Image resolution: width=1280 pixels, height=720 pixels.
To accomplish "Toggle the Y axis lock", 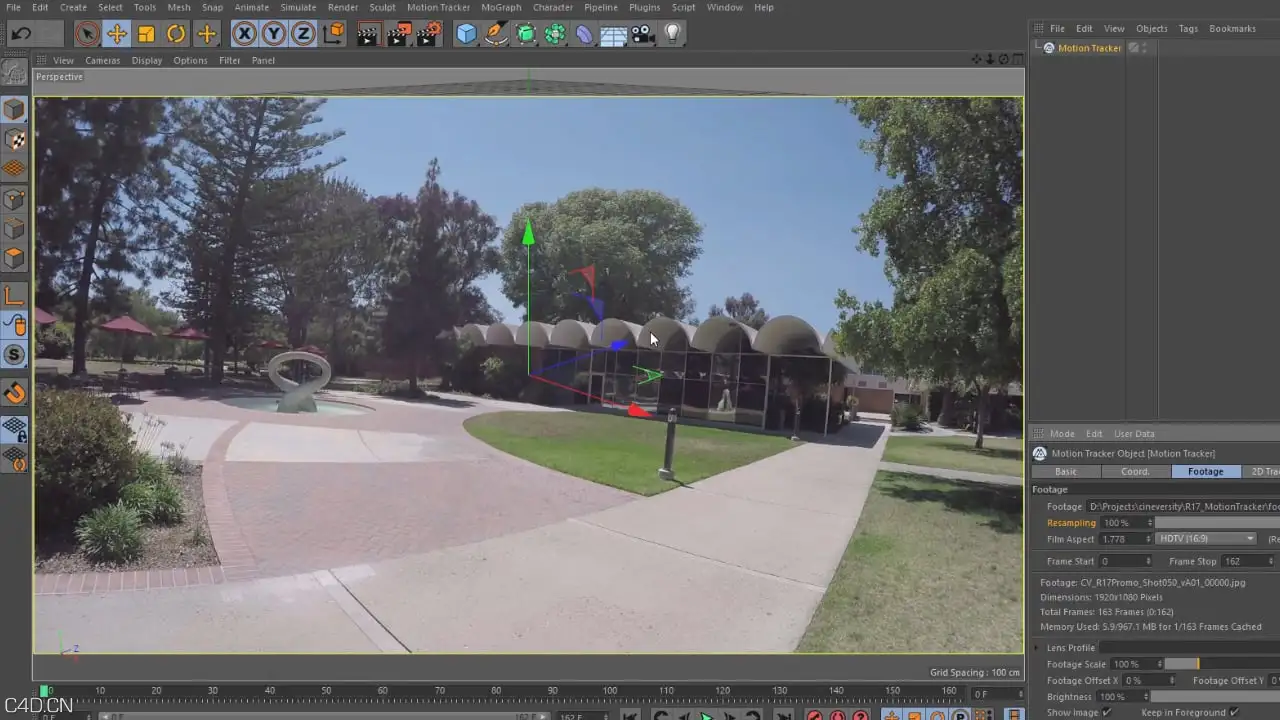I will coord(274,34).
